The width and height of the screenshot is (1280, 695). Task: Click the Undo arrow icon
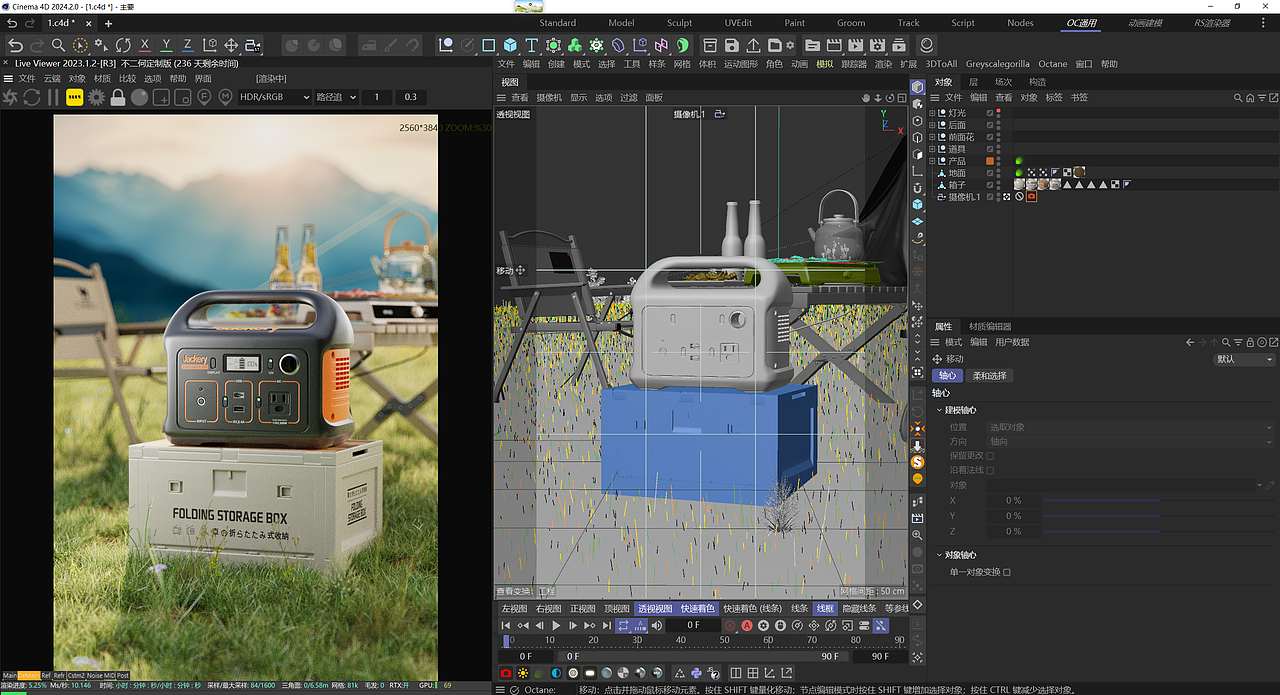coord(13,45)
